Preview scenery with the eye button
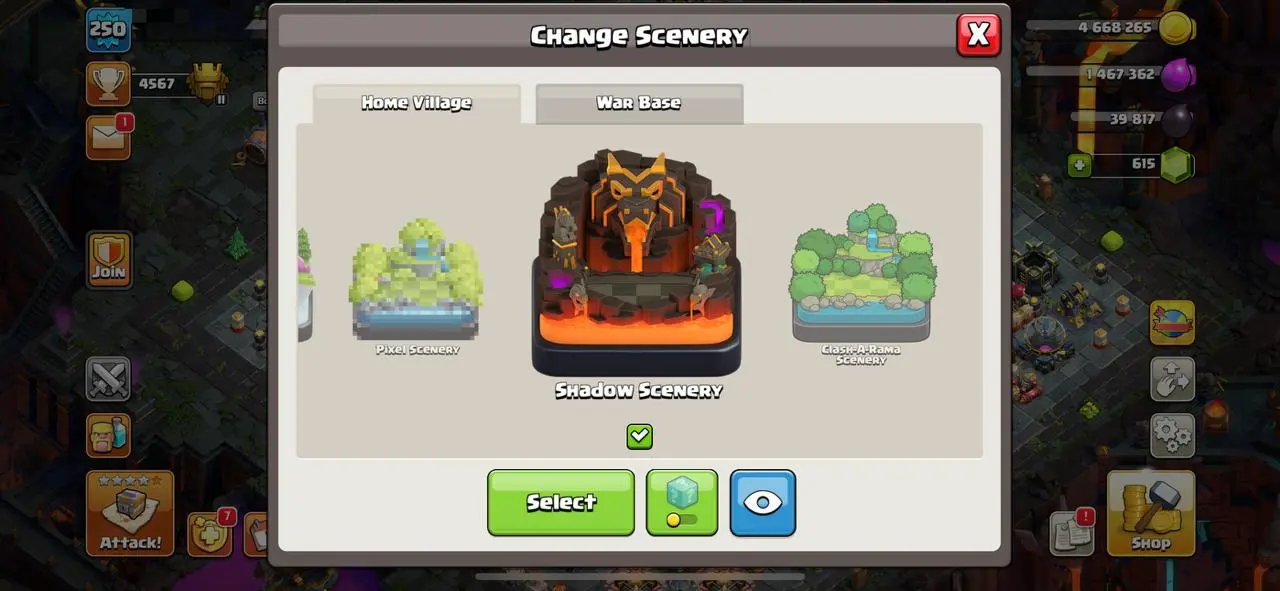Image resolution: width=1280 pixels, height=591 pixels. tap(763, 502)
